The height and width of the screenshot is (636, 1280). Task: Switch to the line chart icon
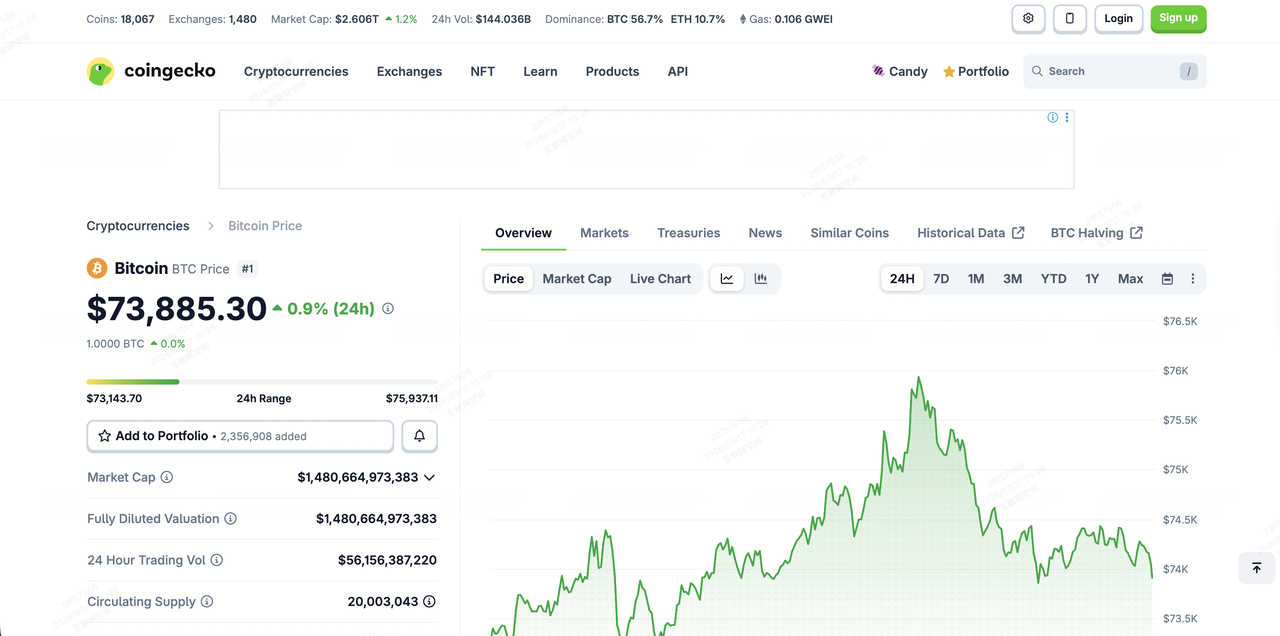(x=727, y=279)
